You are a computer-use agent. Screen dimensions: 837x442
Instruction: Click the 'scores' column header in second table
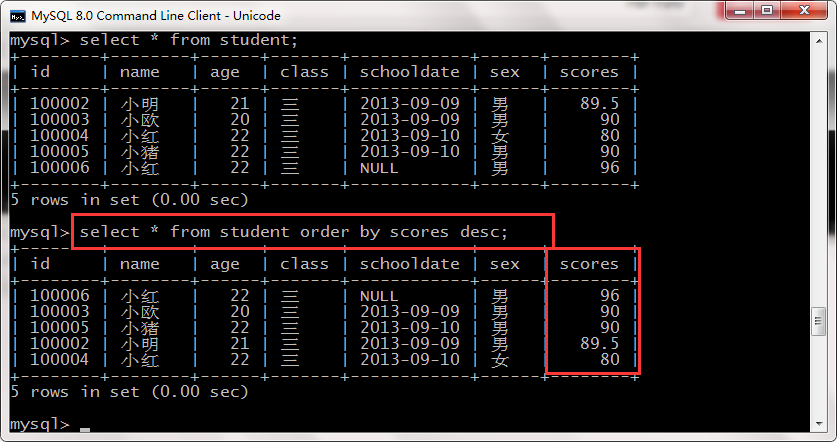[589, 264]
